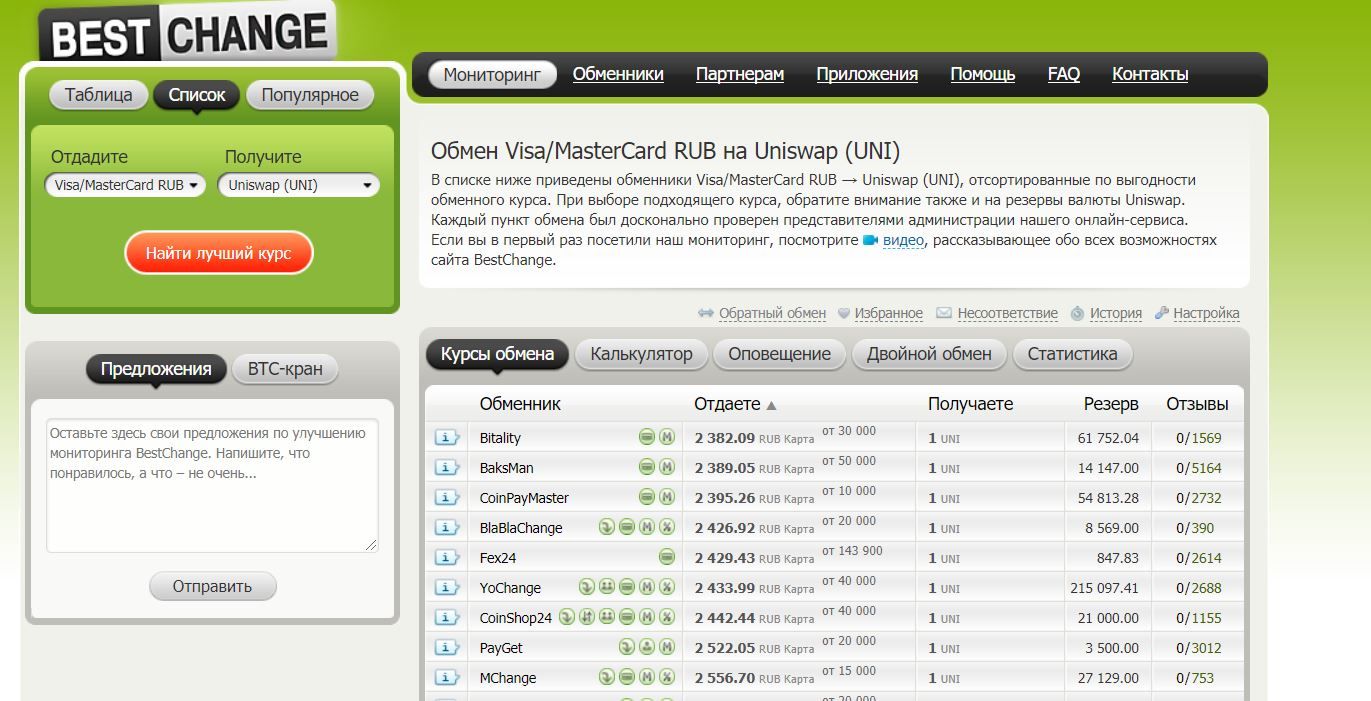The width and height of the screenshot is (1371, 701).
Task: Click the 'видео' link in description
Action: point(904,241)
